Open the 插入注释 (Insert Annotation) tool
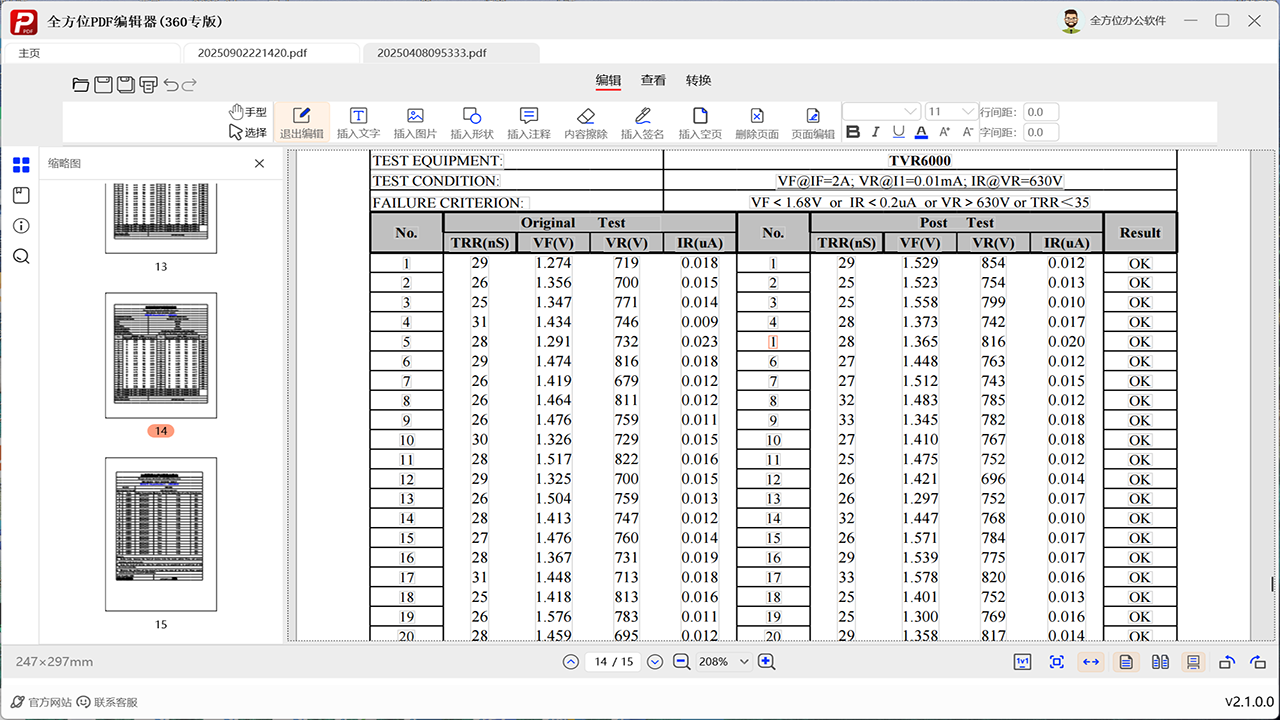This screenshot has height=720, width=1280. [528, 122]
